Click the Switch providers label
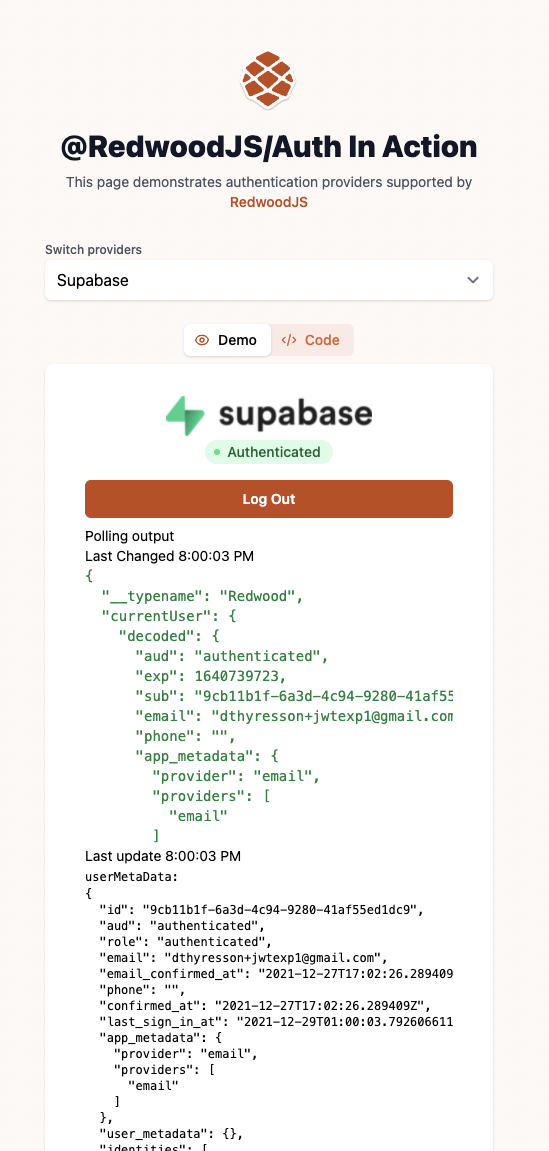 93,250
